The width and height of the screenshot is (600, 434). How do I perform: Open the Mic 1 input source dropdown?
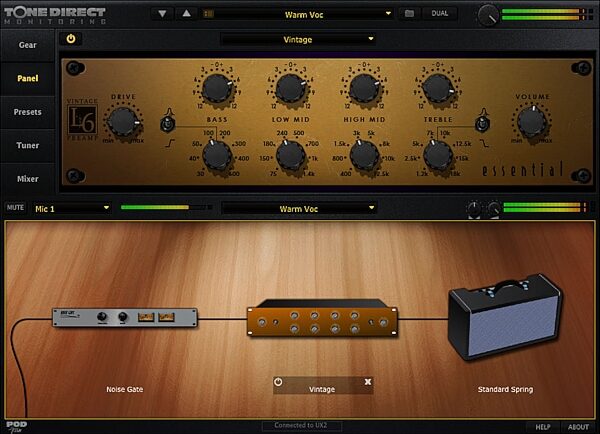pyautogui.click(x=71, y=209)
